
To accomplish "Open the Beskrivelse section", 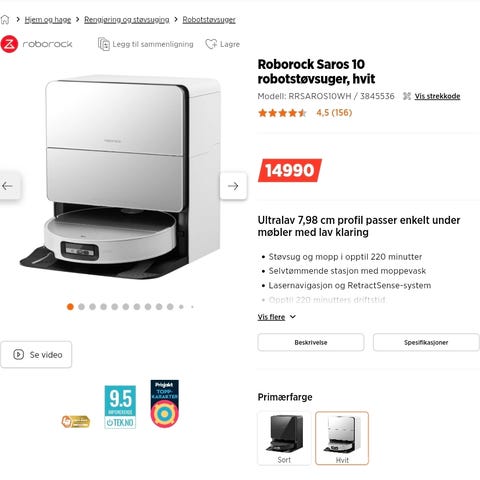I will click(x=311, y=342).
